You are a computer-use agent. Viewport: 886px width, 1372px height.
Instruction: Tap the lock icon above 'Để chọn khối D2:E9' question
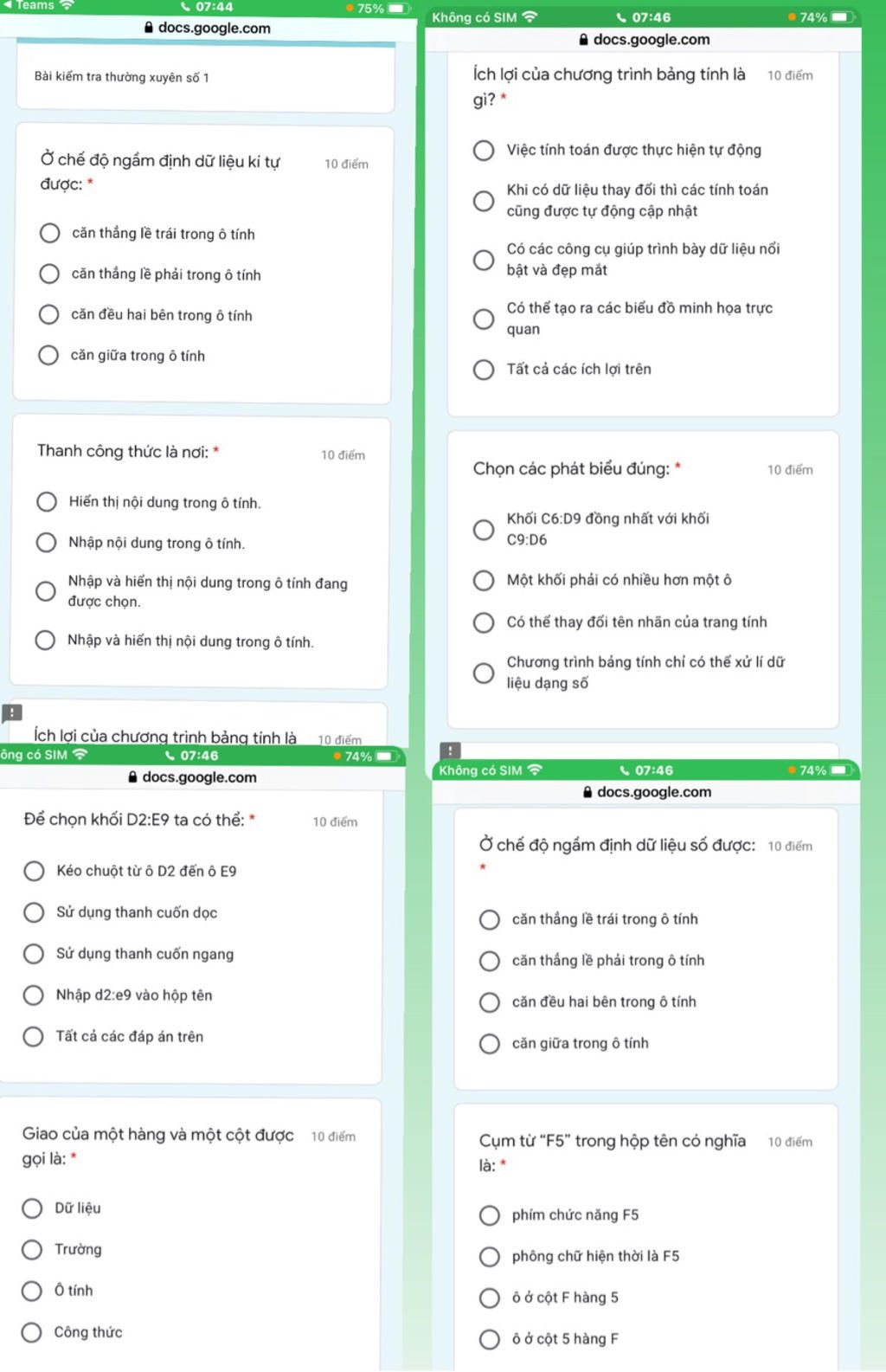coord(132,777)
